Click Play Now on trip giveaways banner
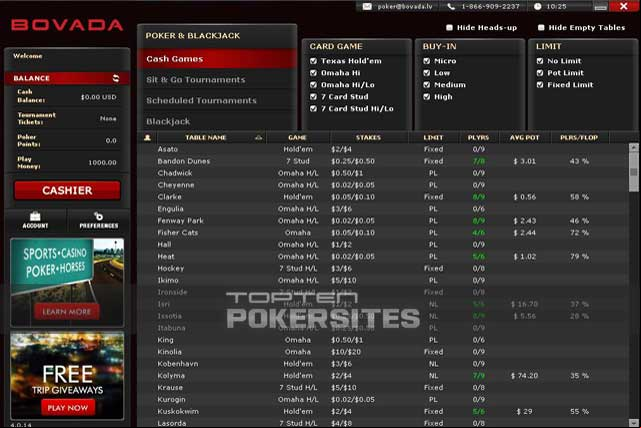This screenshot has height=428, width=641. point(68,408)
